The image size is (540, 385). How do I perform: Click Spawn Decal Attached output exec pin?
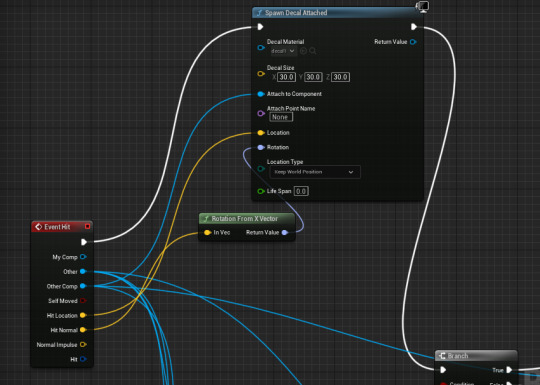tap(414, 27)
